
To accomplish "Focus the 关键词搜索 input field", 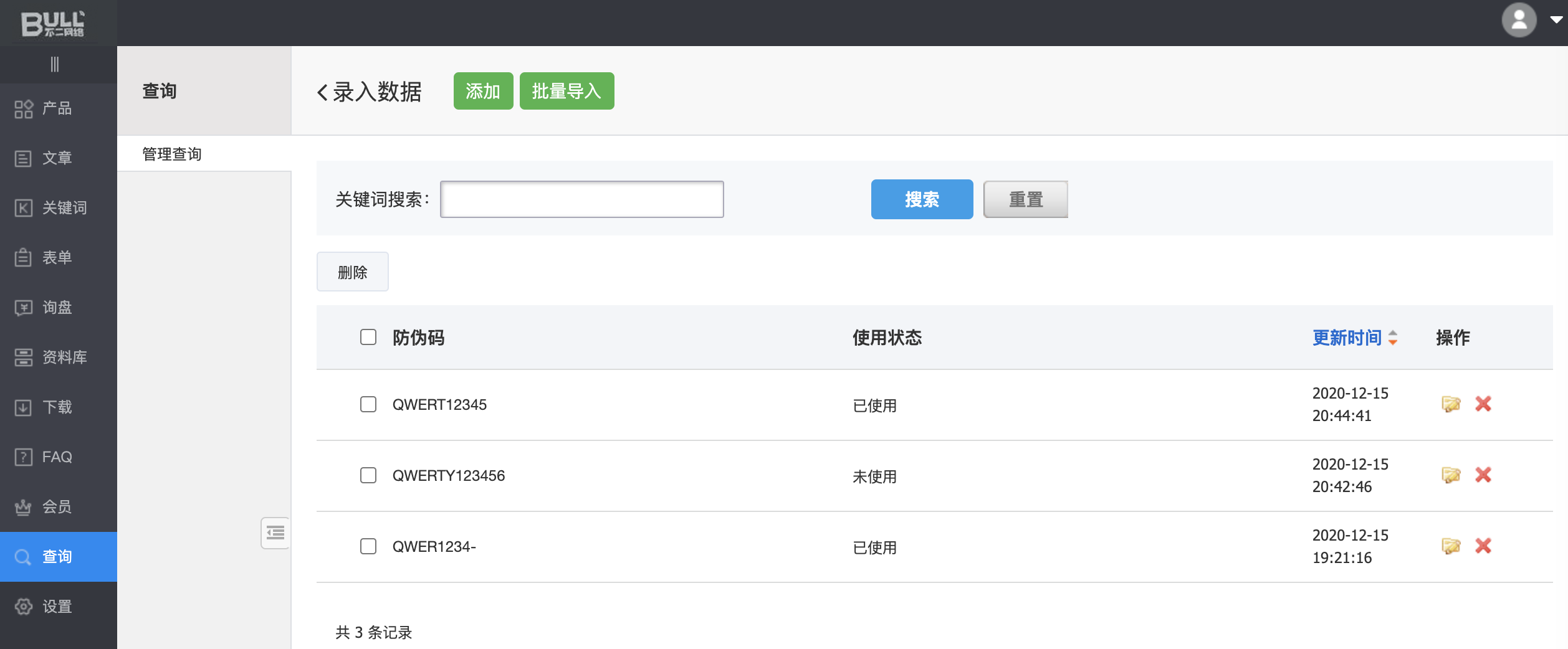I will [x=581, y=199].
